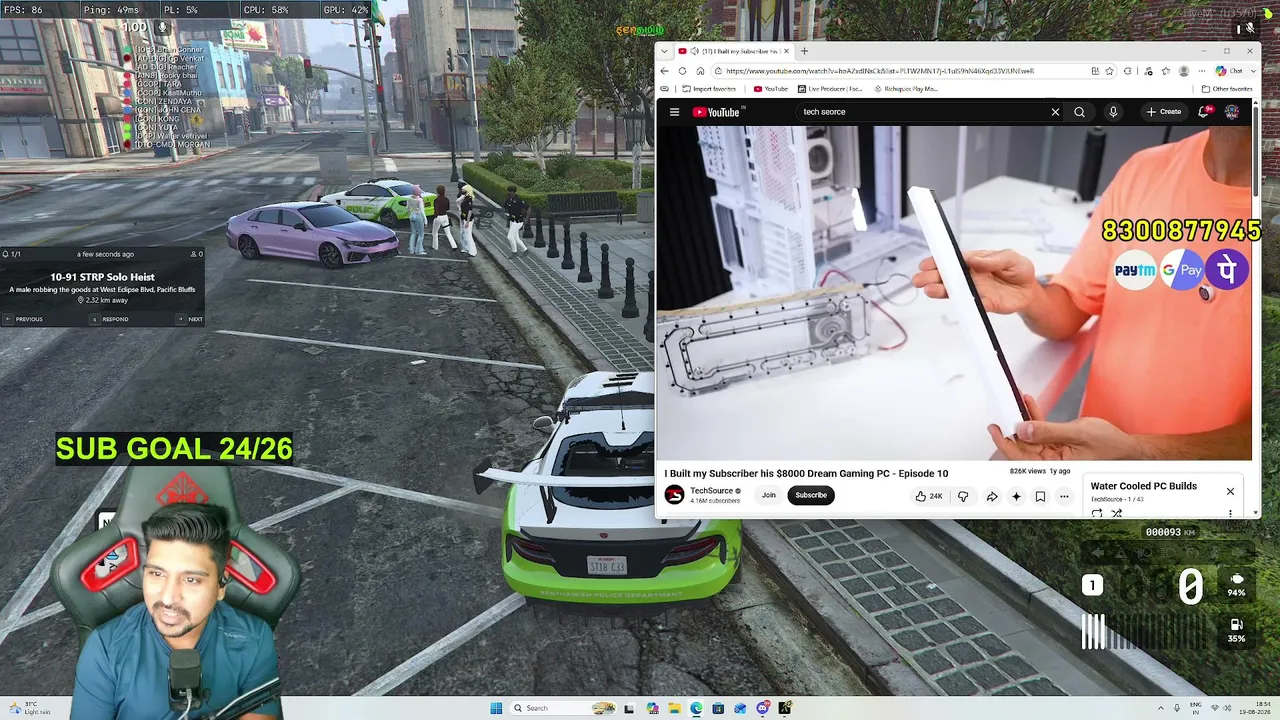Toggle shuffle on the playlist

(x=1116, y=513)
